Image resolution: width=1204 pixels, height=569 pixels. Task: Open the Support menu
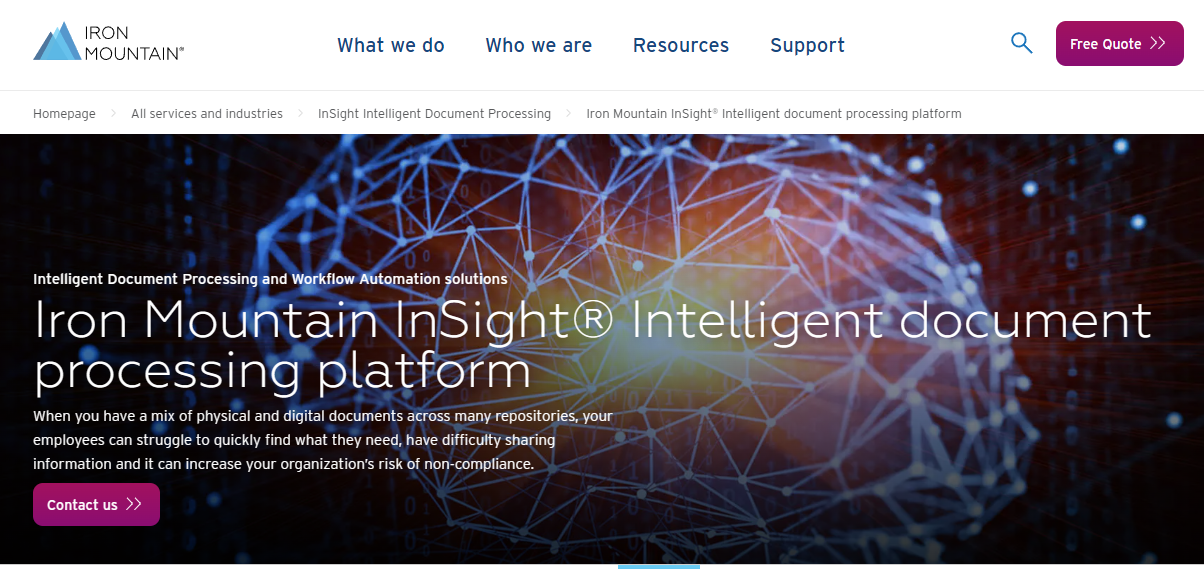(x=807, y=45)
